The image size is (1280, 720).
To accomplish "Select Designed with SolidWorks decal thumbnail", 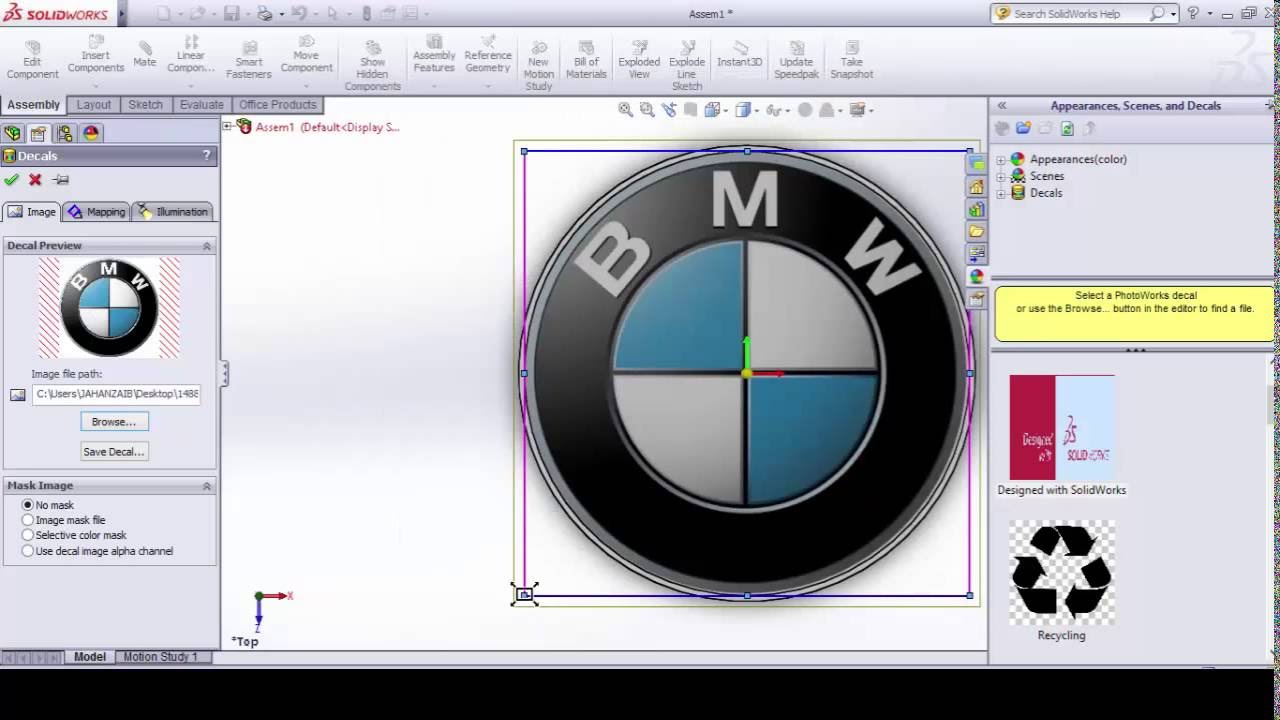I will (x=1062, y=428).
